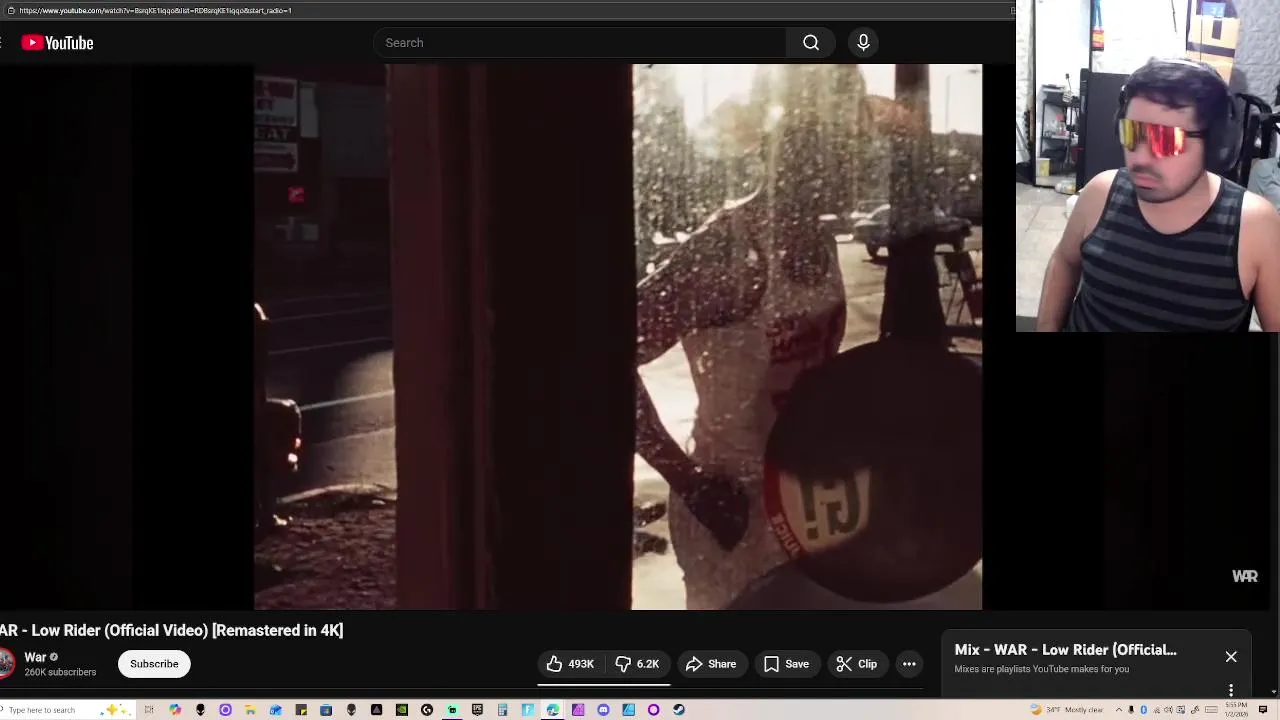Open the Windows notification center icon
The height and width of the screenshot is (720, 1280).
coord(1263,710)
